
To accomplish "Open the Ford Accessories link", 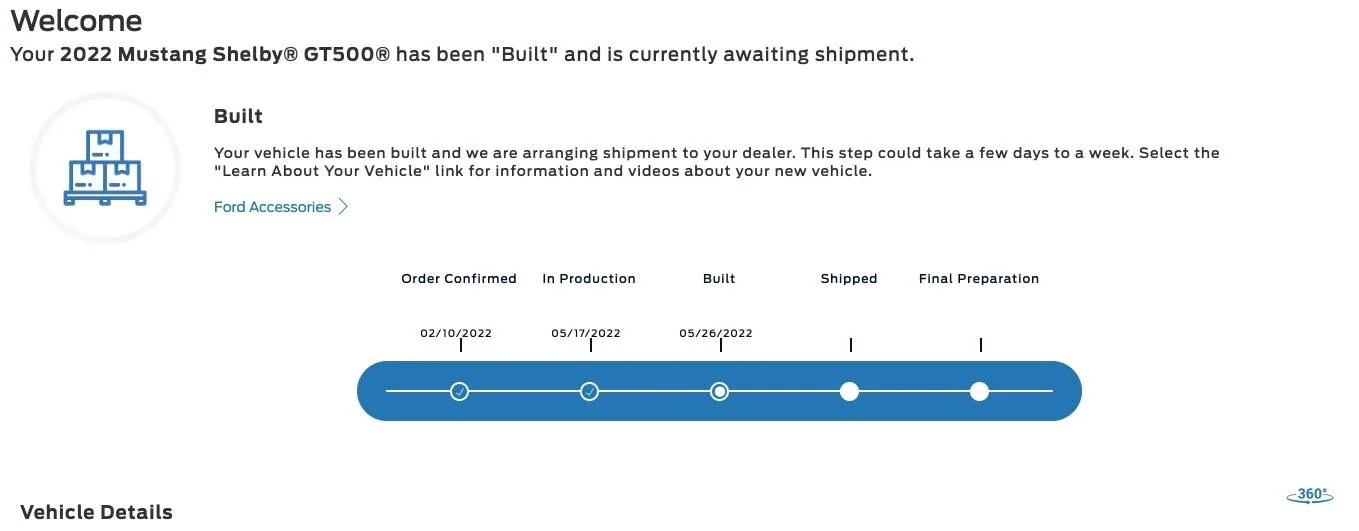I will click(x=272, y=207).
